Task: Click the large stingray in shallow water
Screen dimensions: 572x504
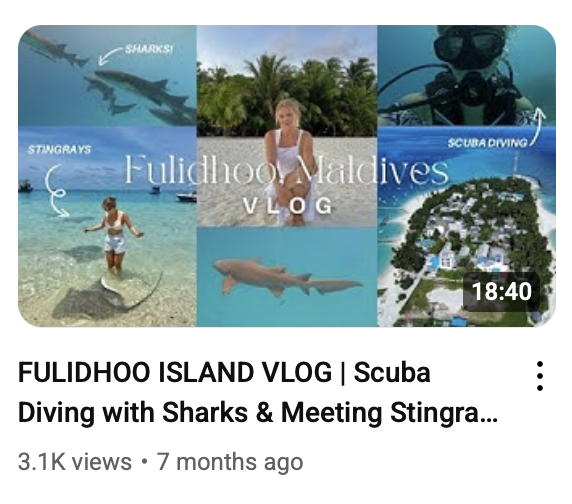Action: (x=106, y=297)
